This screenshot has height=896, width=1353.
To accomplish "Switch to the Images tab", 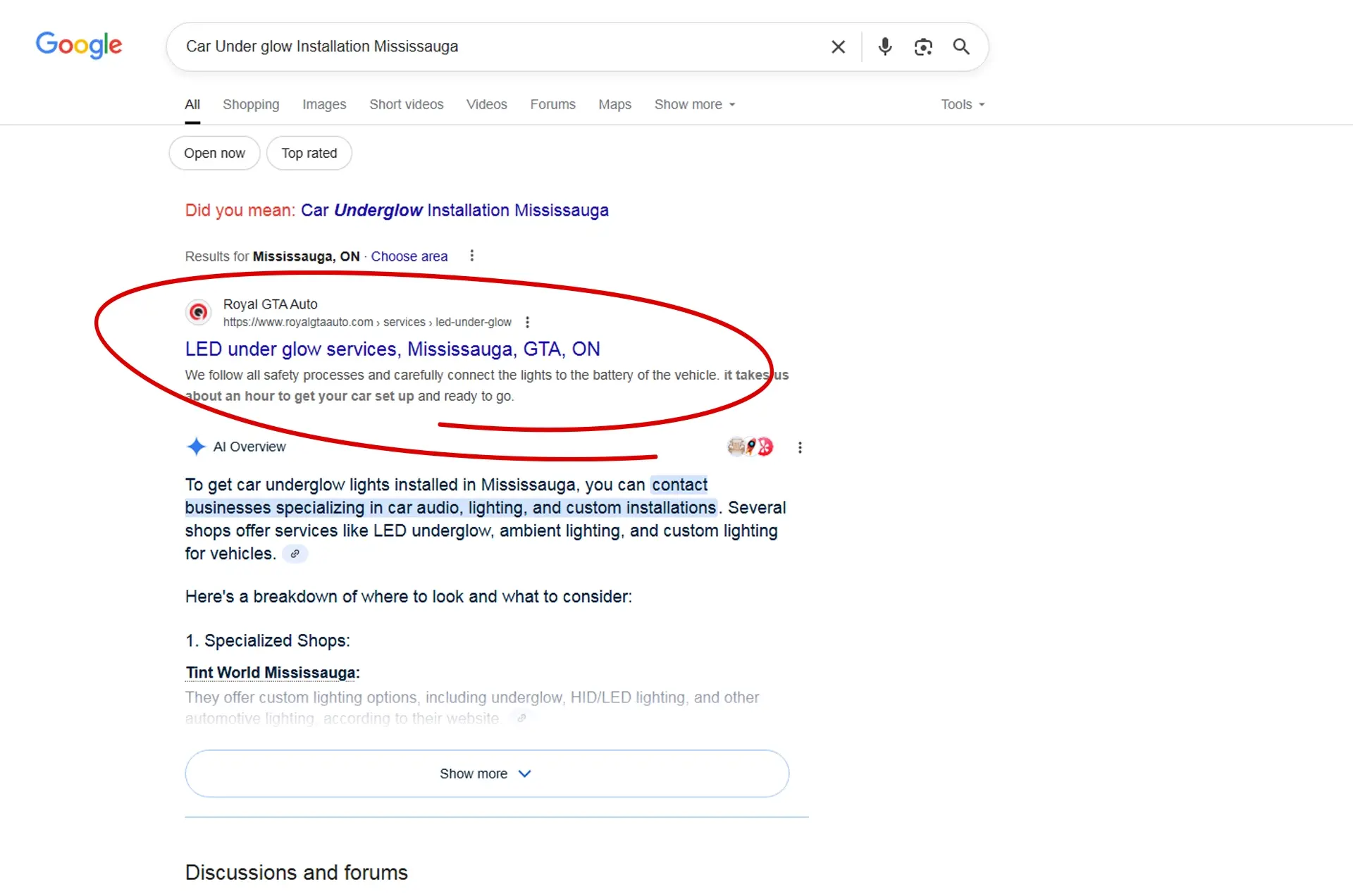I will [324, 104].
